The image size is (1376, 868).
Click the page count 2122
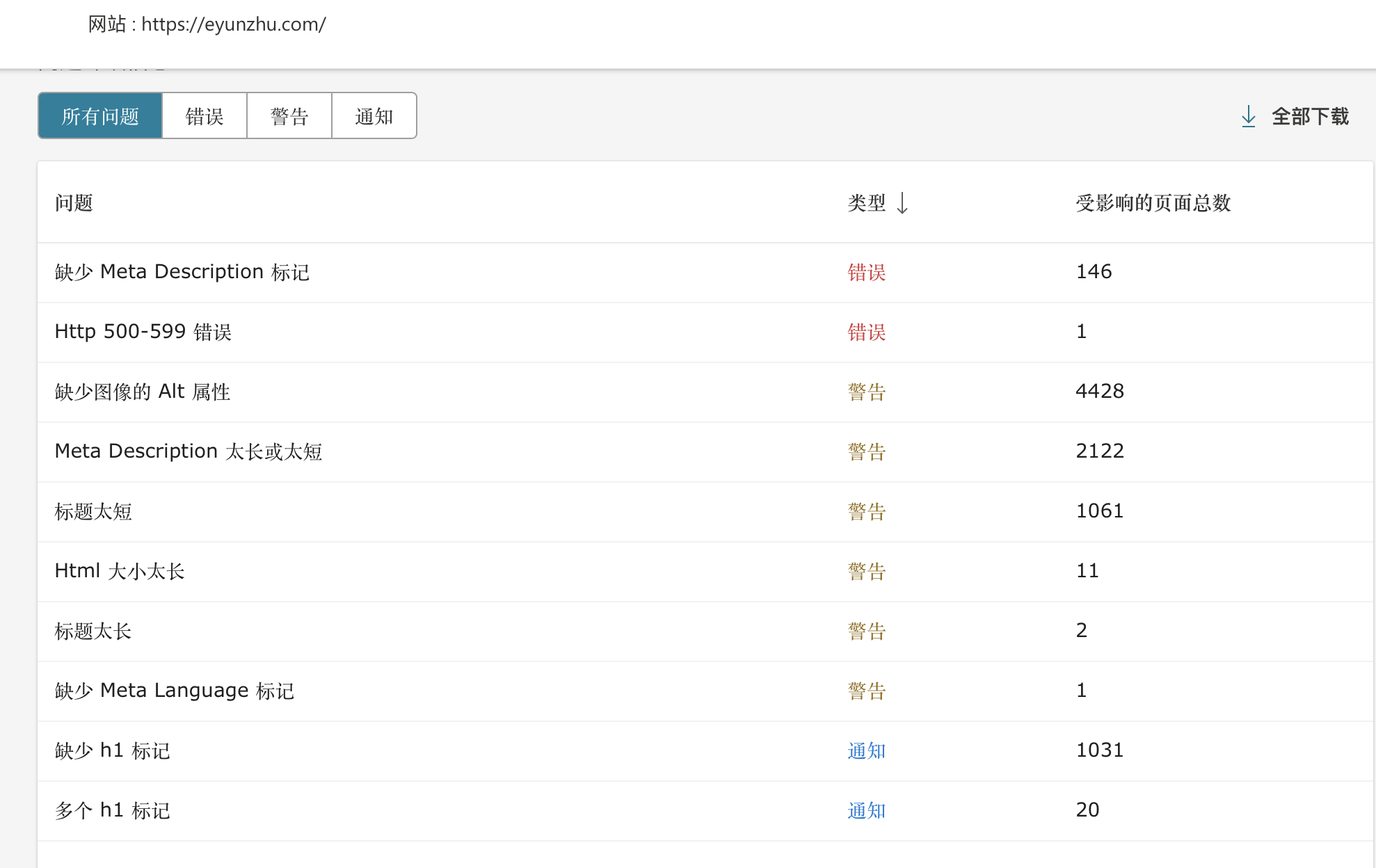tap(1100, 451)
